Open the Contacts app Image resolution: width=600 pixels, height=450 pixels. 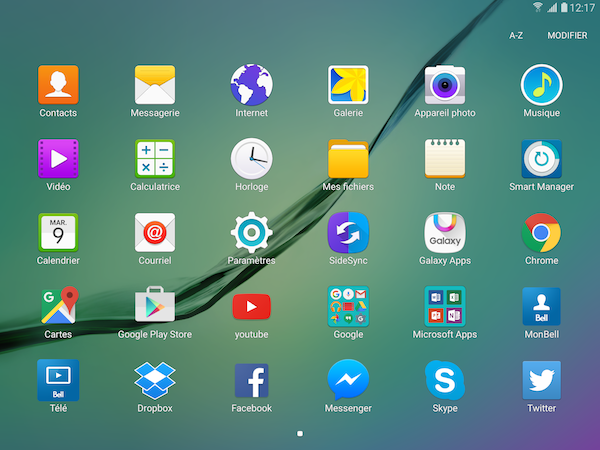pos(58,85)
